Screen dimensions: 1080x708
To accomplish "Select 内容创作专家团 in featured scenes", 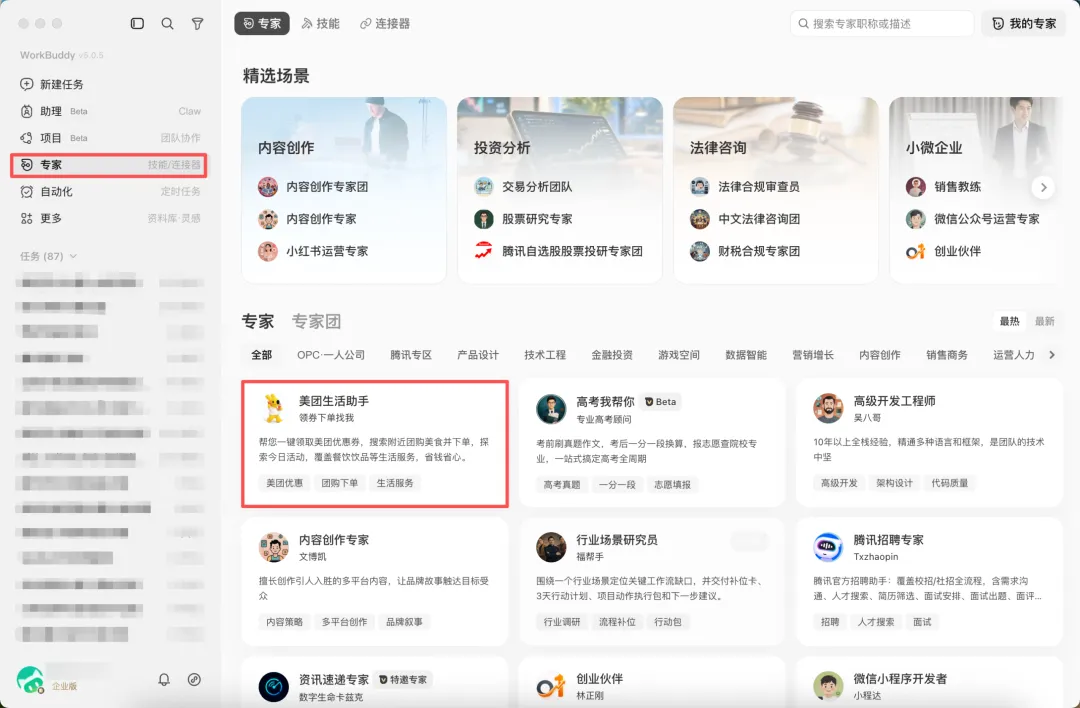I will click(x=313, y=187).
